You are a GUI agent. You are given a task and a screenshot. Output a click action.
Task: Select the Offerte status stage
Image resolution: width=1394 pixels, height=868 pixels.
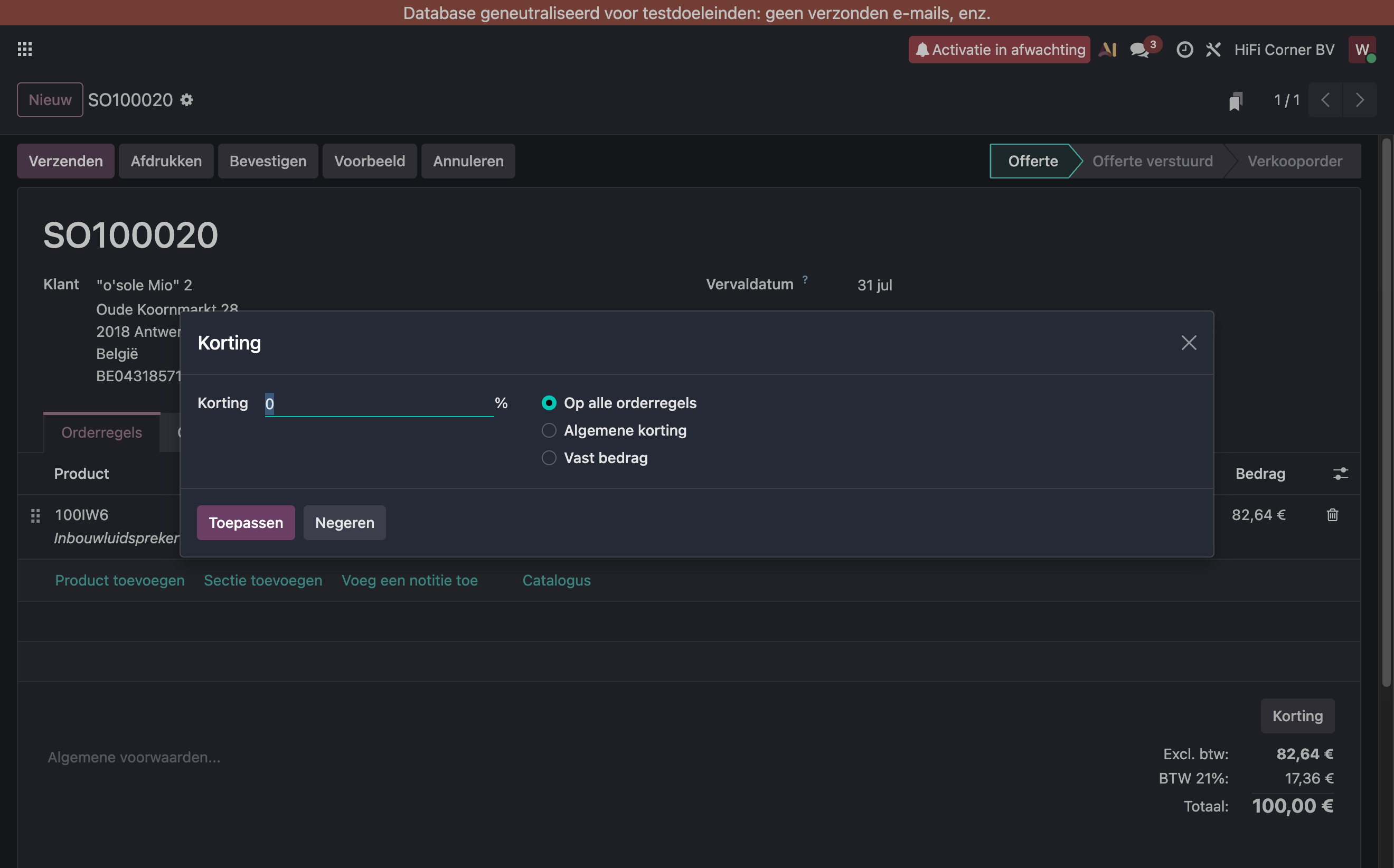pos(1032,162)
